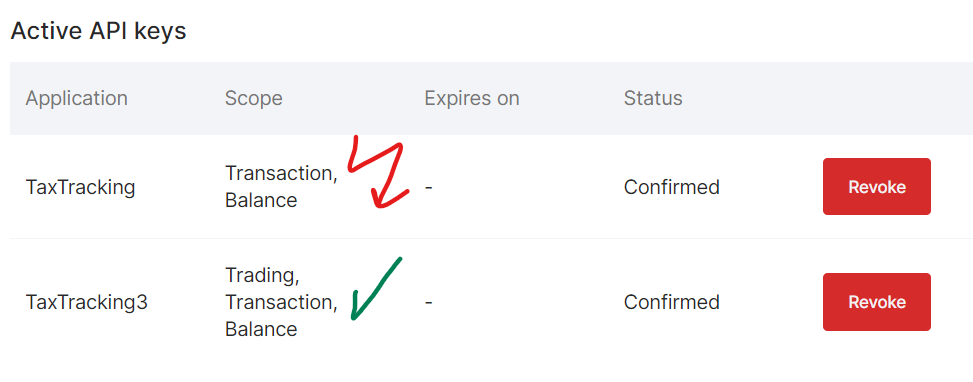973x382 pixels.
Task: Click the green checkmark annotation
Action: (376, 288)
